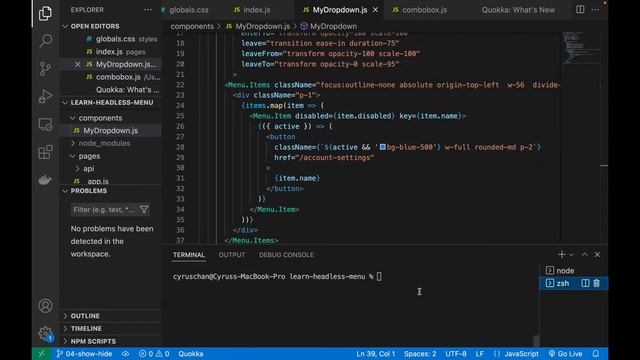Open the terminal launch profile dropdown
Screen dimensions: 640x360
click(571, 255)
